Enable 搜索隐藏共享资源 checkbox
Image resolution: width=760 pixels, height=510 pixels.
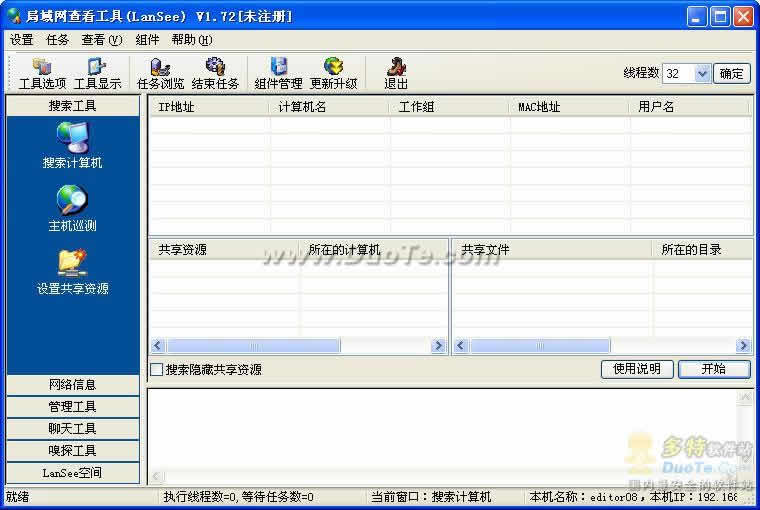pos(157,369)
